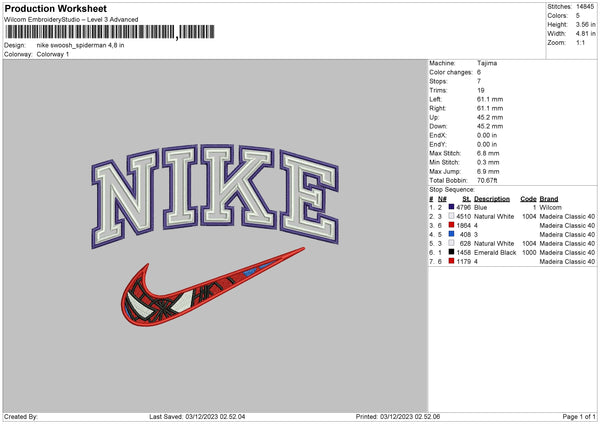The image size is (600, 424).
Task: Click the code '1000' in the Emerald Black row
Action: tap(530, 252)
